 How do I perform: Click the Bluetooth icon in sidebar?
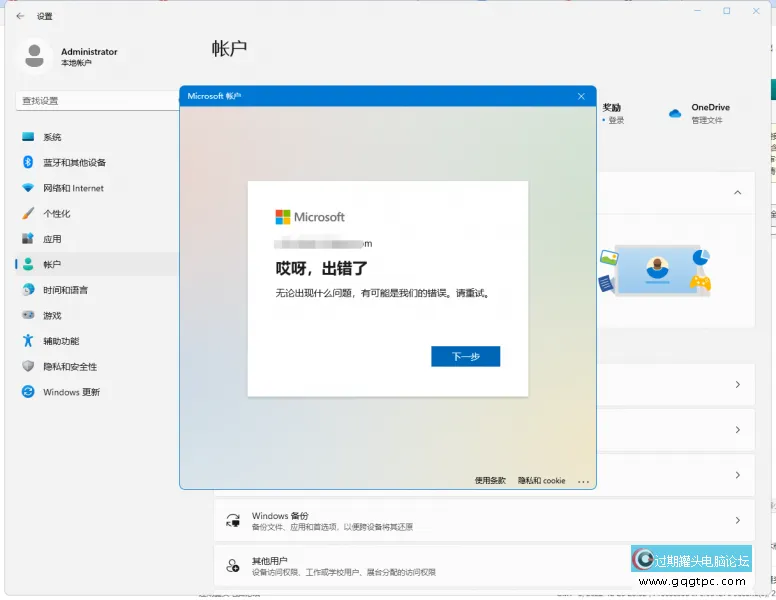tap(28, 162)
